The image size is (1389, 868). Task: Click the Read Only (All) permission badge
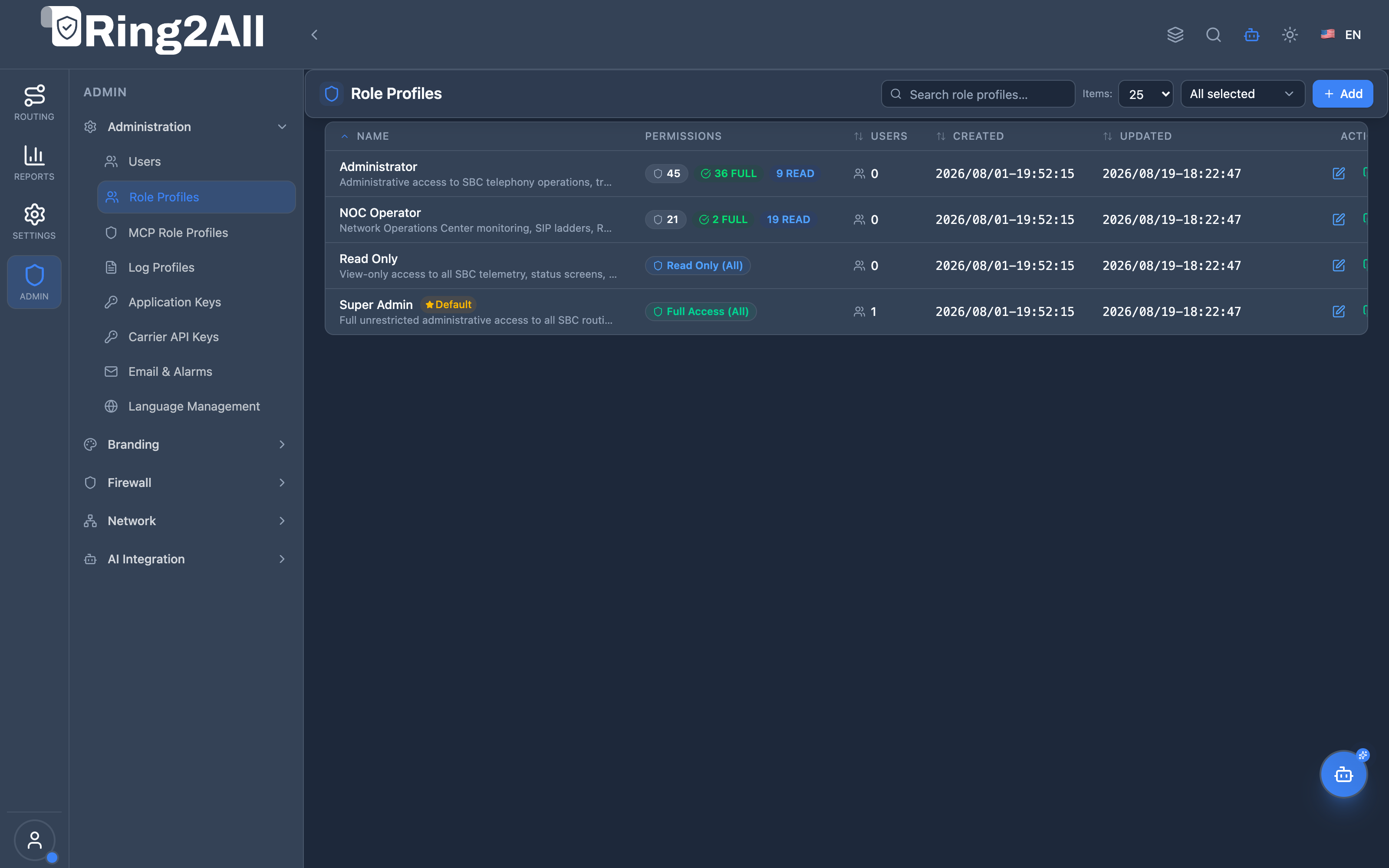(x=698, y=266)
